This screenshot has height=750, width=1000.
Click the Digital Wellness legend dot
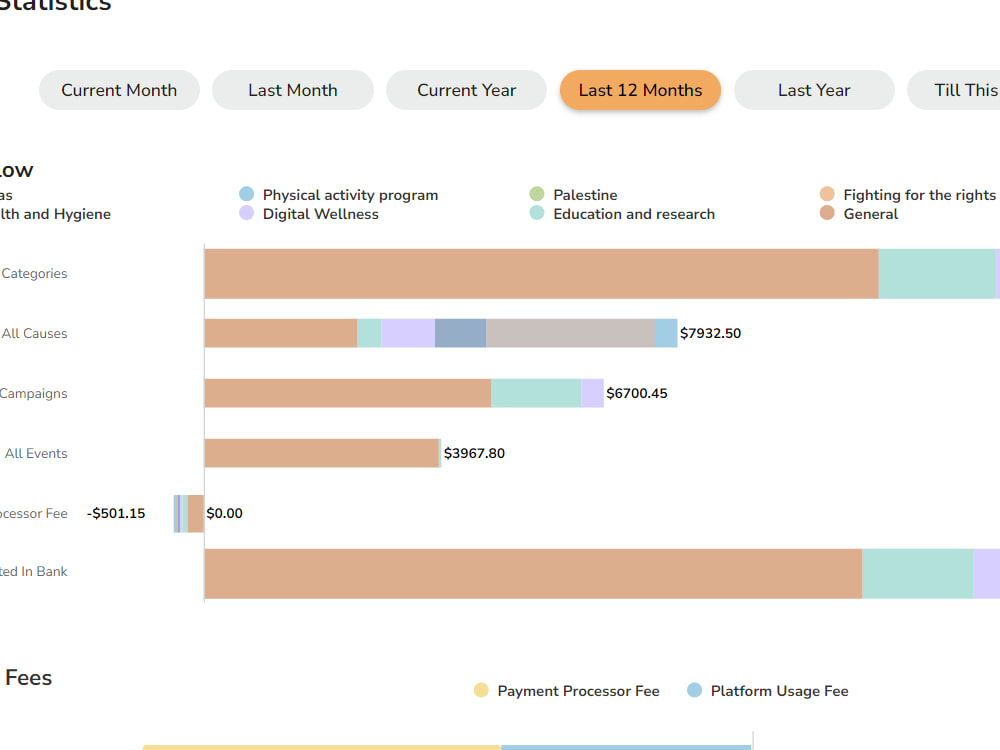246,213
